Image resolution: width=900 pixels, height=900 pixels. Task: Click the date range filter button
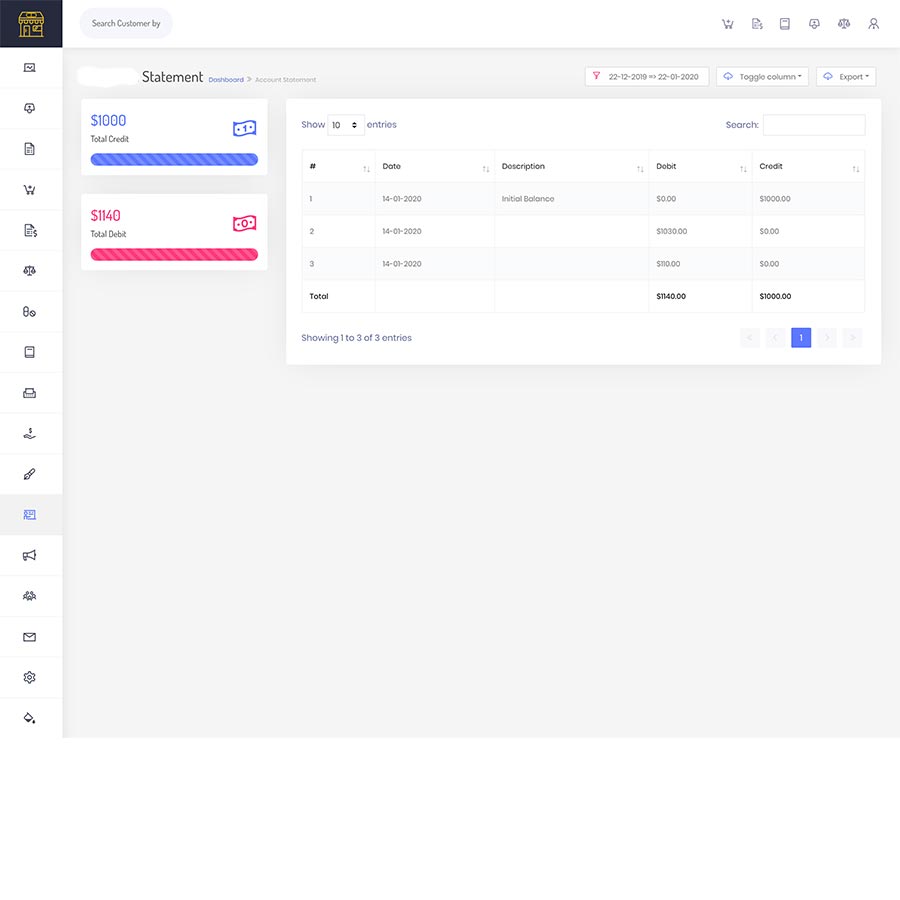(647, 77)
